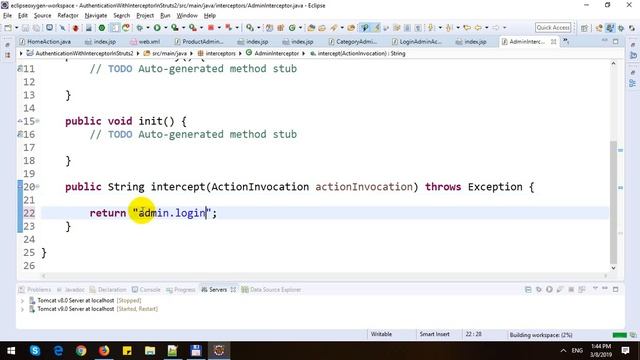640x360 pixels.
Task: Open the Data Source Explorer tab
Action: (271, 289)
